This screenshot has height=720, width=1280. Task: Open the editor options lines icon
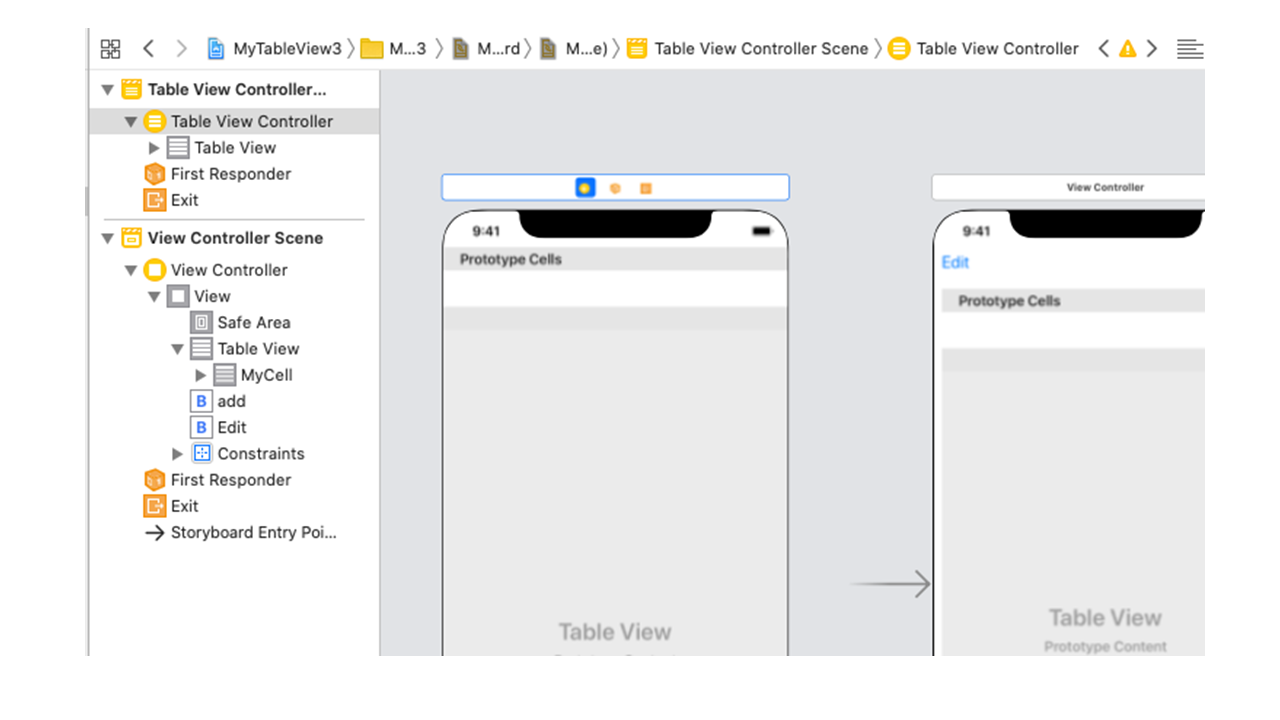point(1189,49)
